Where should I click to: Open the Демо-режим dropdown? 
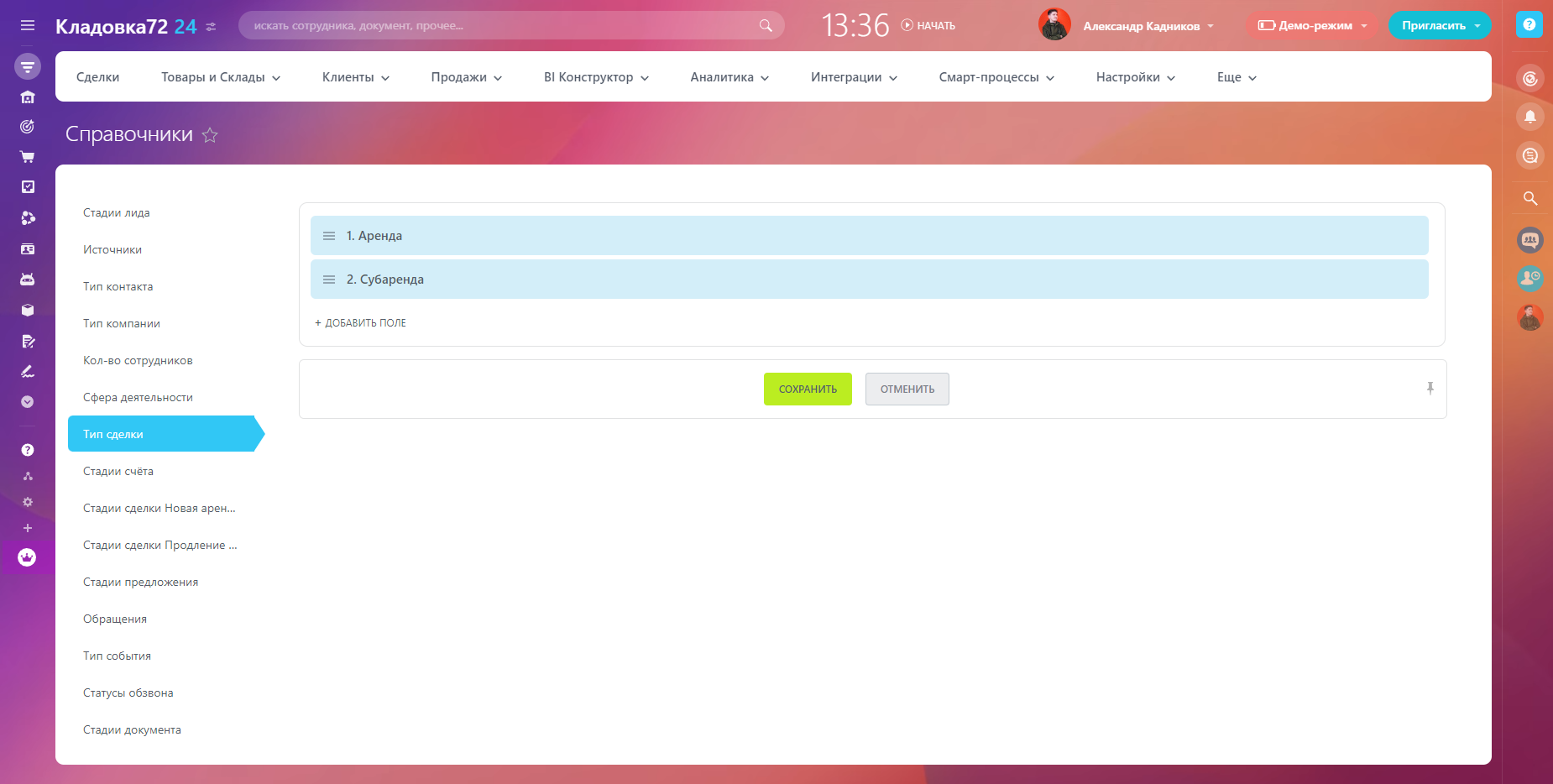click(x=1313, y=25)
